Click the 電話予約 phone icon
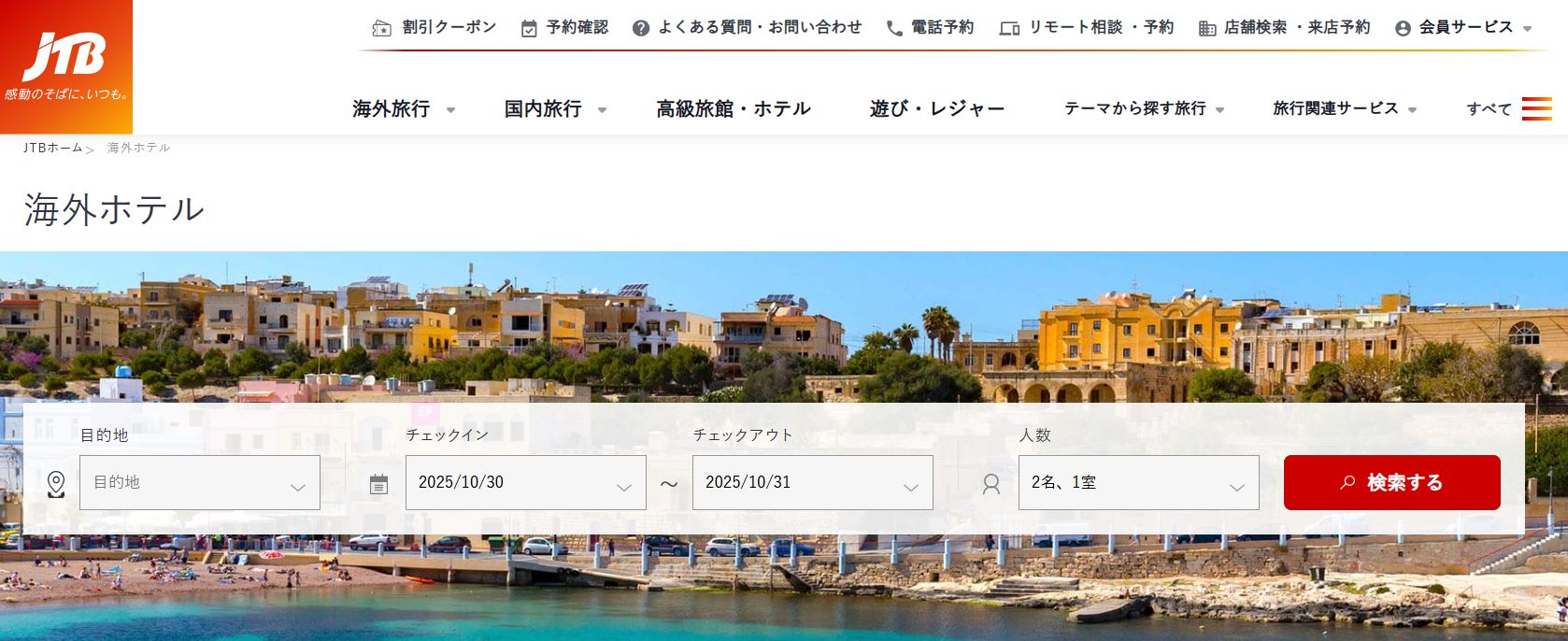The image size is (1568, 641). pos(894,28)
